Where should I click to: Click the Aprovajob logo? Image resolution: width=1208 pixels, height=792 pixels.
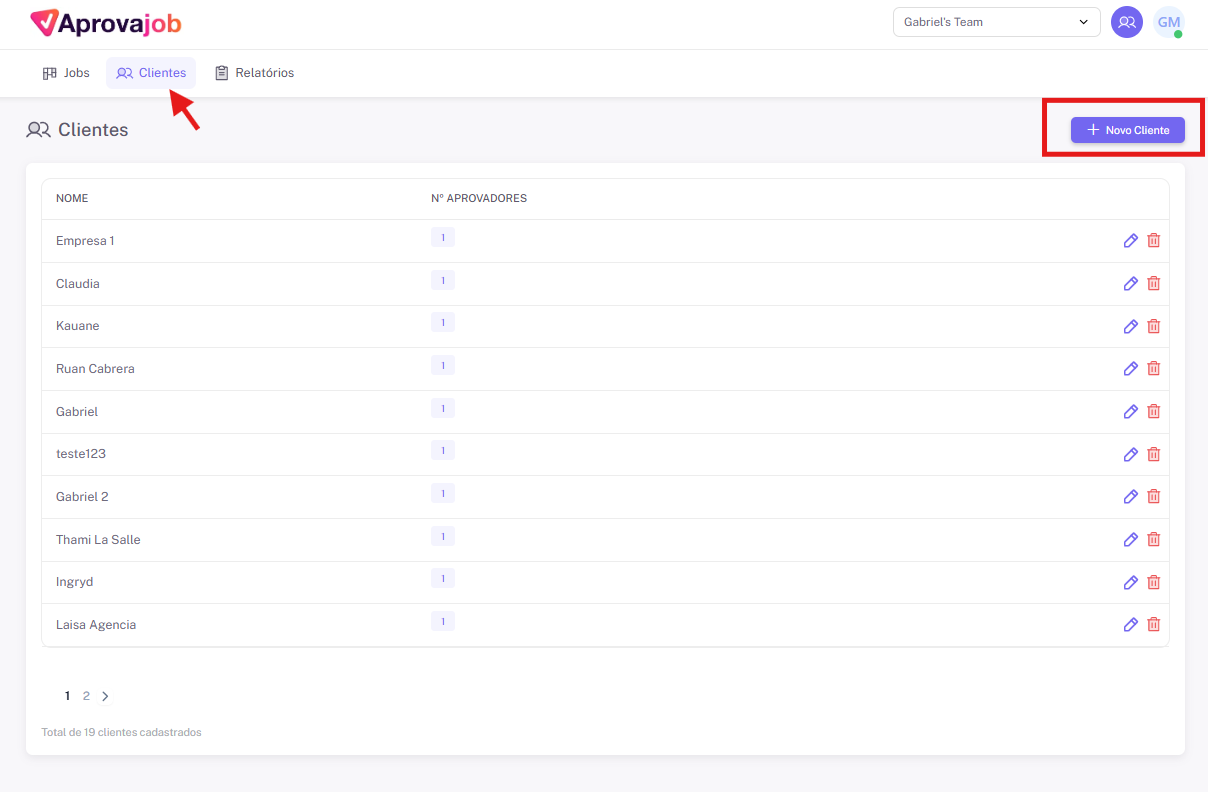click(106, 23)
